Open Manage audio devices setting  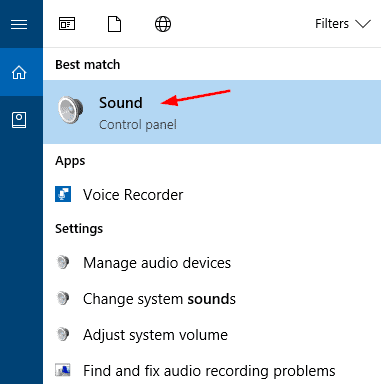click(157, 263)
